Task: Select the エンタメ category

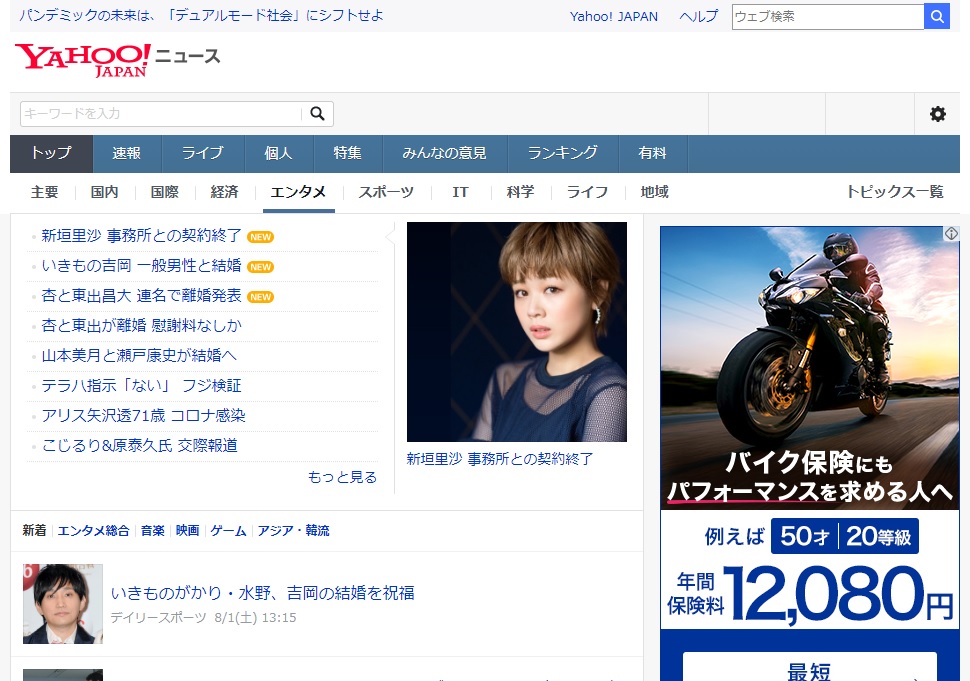Action: tap(298, 192)
